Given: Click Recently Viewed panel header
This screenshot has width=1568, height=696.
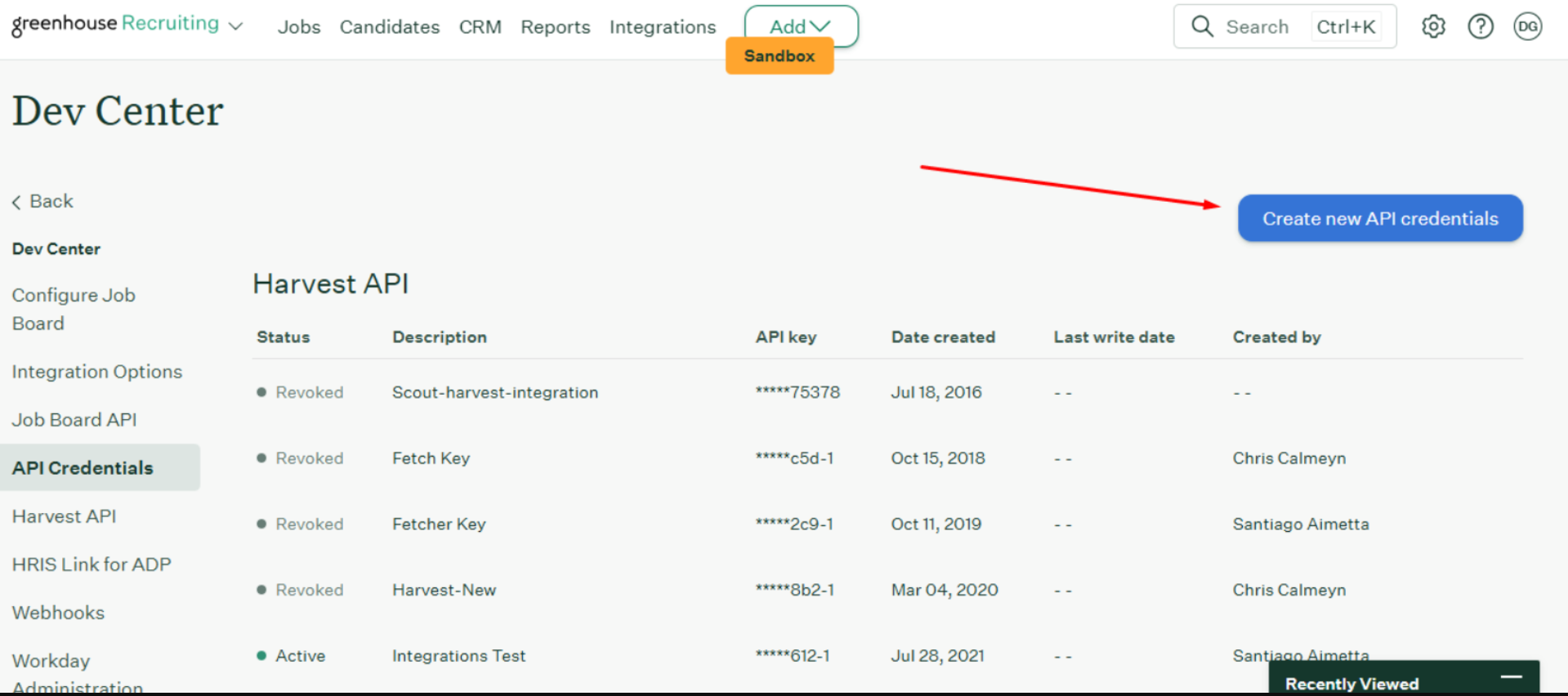Looking at the screenshot, I should [x=1404, y=678].
